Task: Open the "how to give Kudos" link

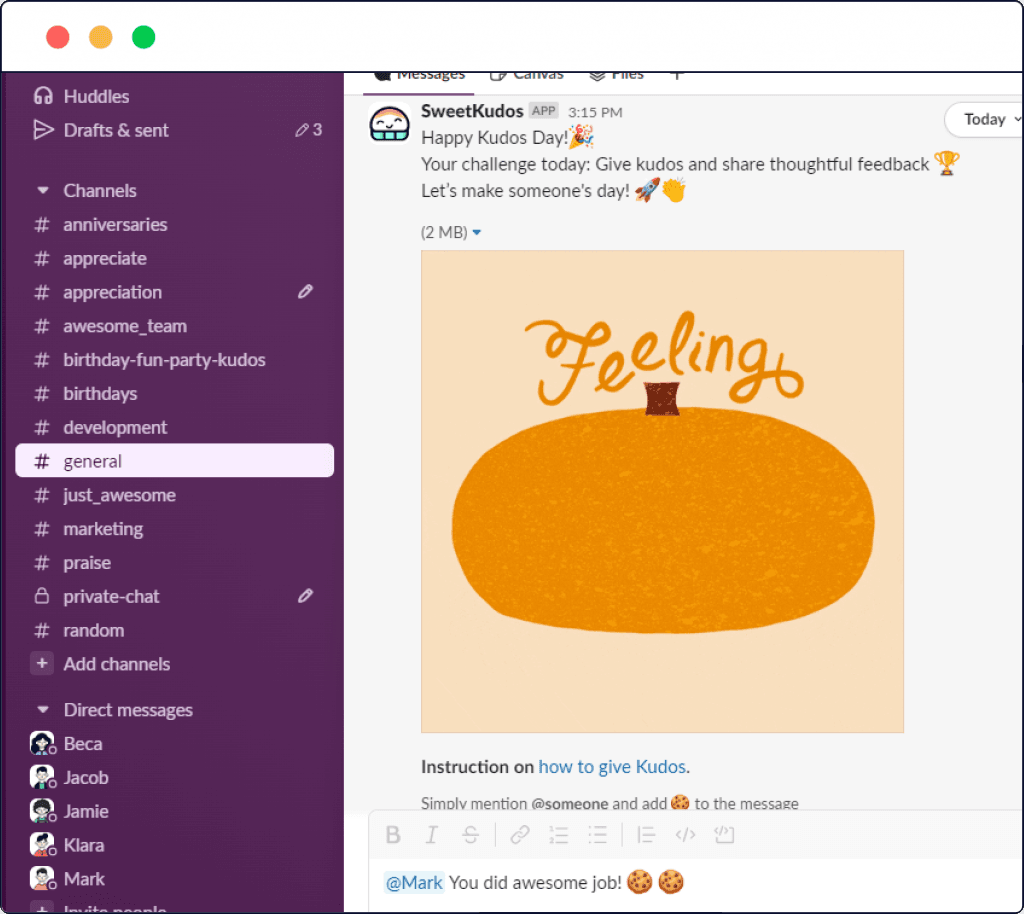Action: (612, 767)
